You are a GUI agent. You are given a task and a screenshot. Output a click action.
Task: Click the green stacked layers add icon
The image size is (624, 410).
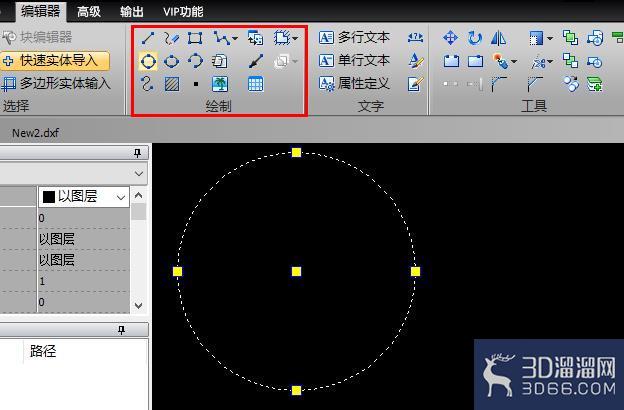(x=595, y=84)
